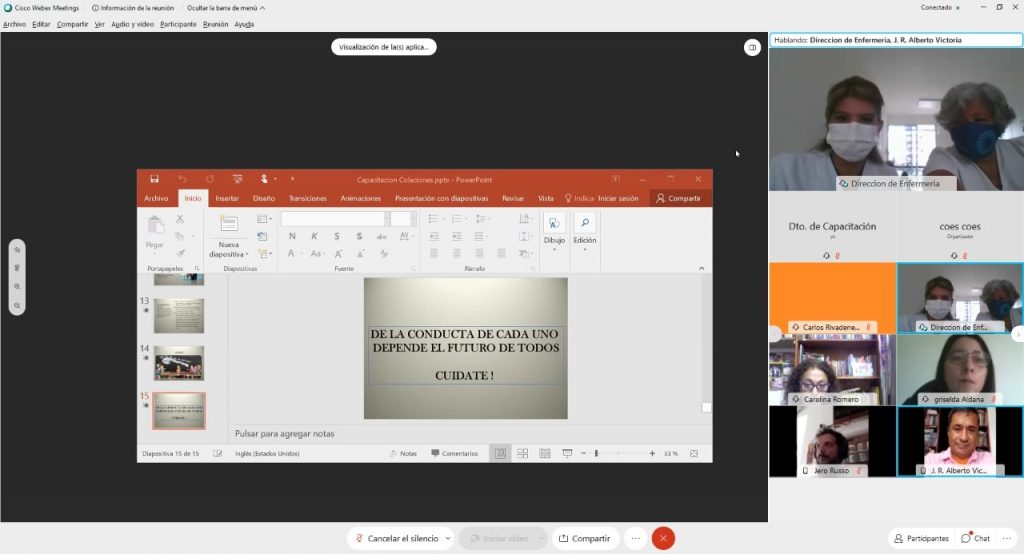The image size is (1024, 554).
Task: Switch to the Transiciones ribbon tab
Action: coord(308,198)
